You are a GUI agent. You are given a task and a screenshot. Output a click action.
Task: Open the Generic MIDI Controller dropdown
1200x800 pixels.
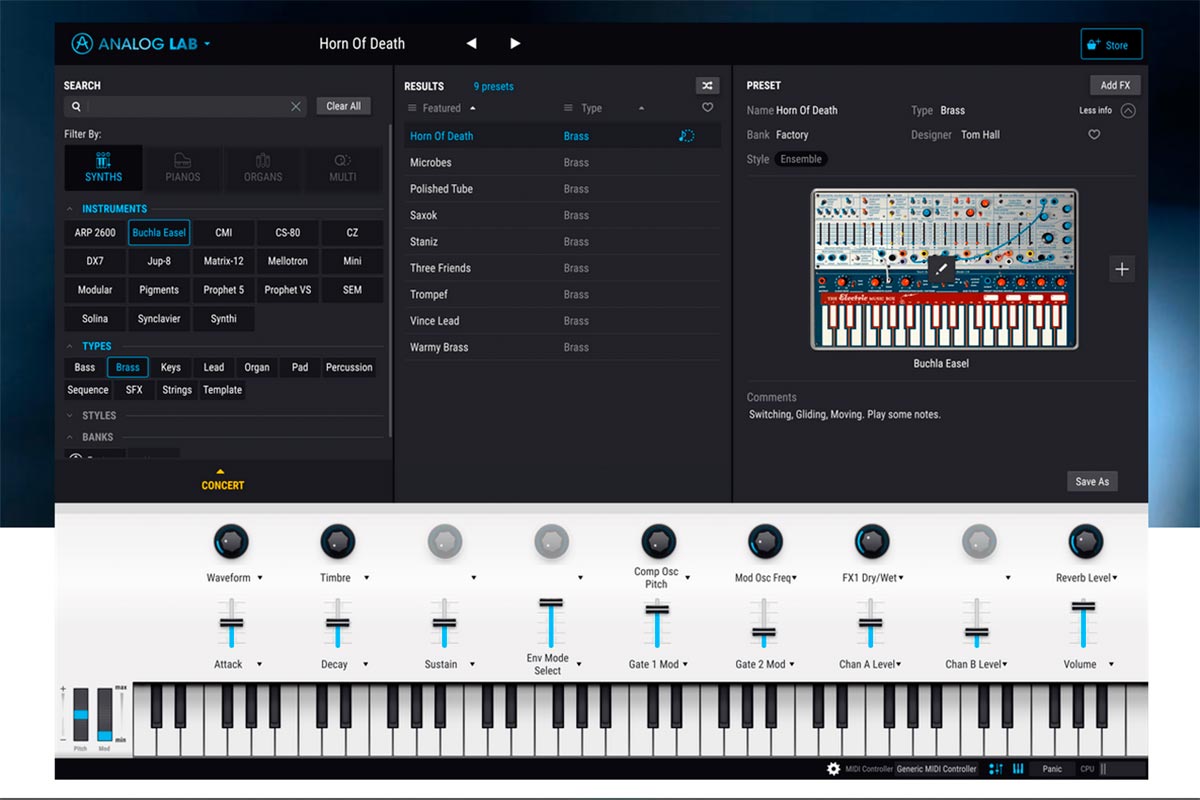coord(937,769)
